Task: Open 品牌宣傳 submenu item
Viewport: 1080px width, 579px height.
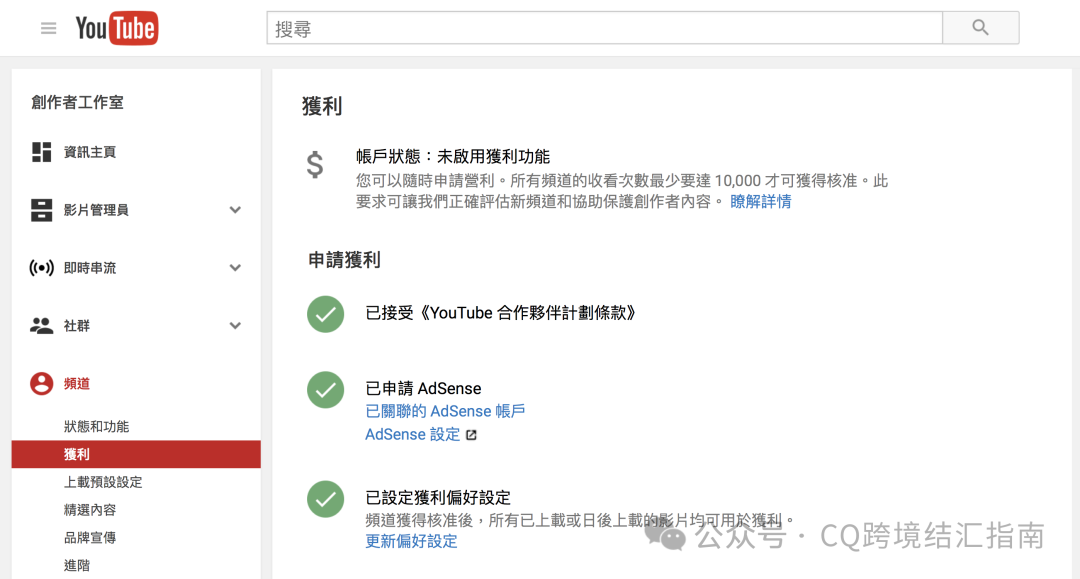Action: [x=90, y=537]
